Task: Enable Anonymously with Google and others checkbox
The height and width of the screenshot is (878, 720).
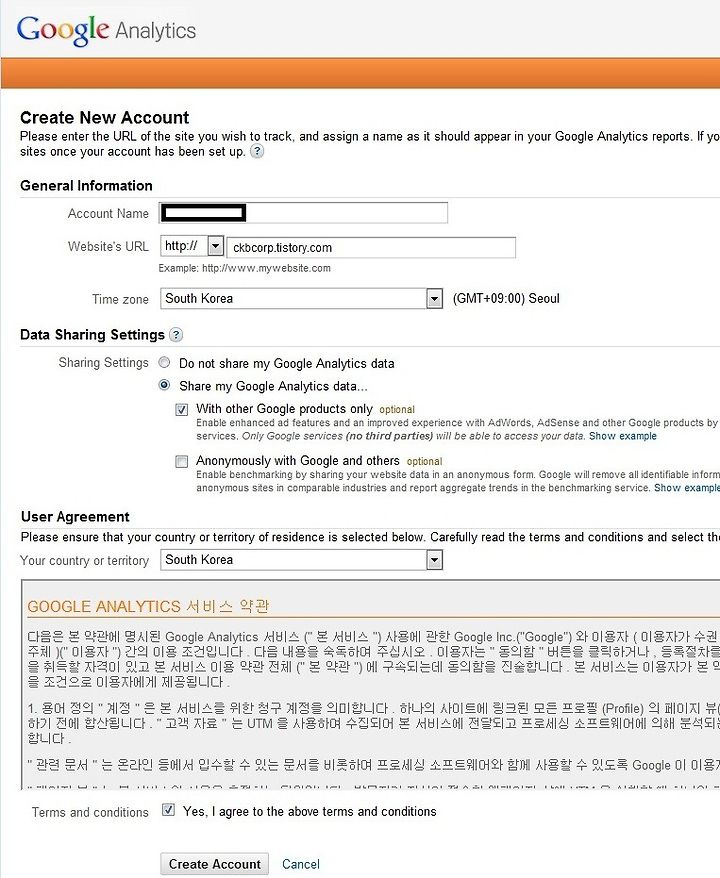Action: point(181,461)
